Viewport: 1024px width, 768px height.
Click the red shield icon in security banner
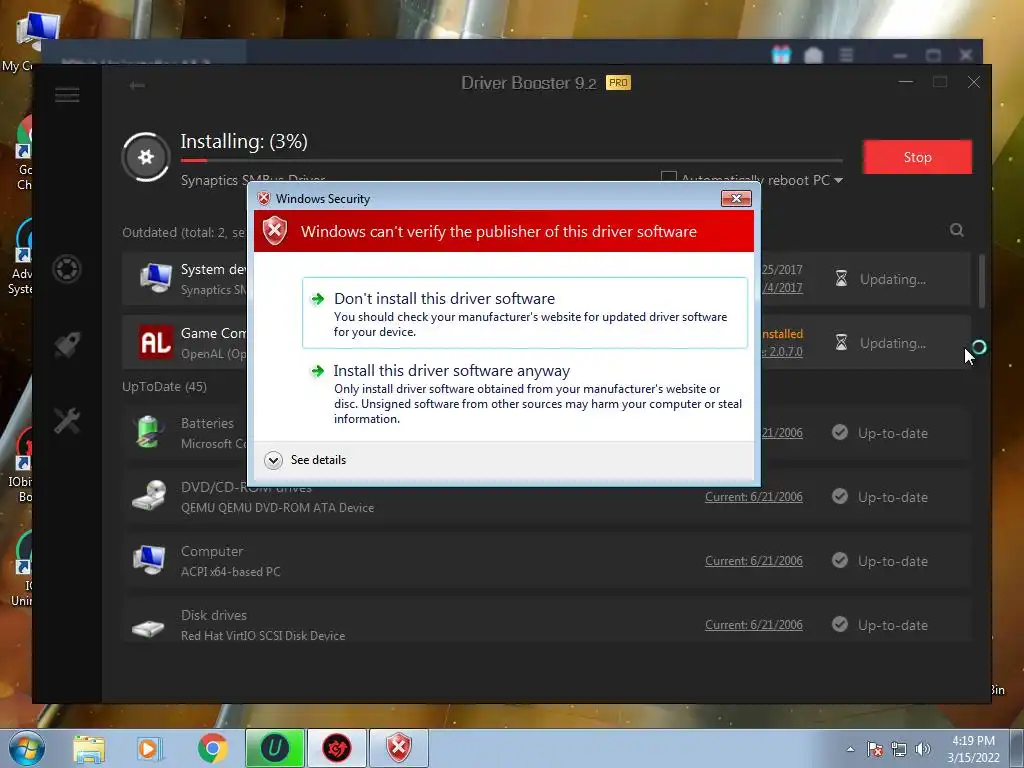(275, 231)
